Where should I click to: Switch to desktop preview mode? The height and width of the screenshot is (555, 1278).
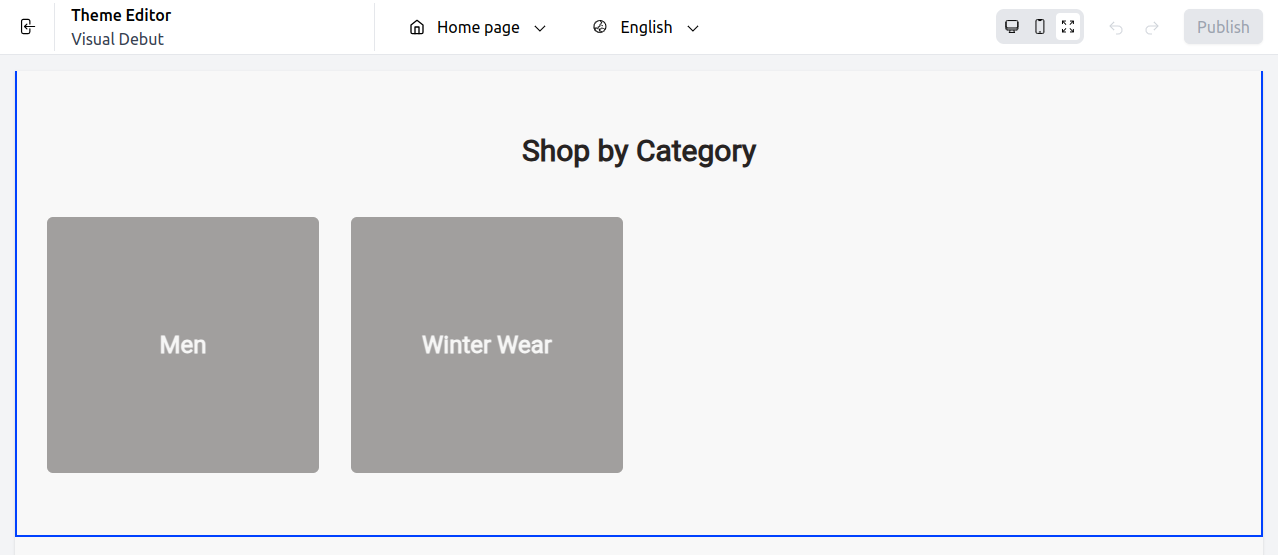[x=1012, y=27]
